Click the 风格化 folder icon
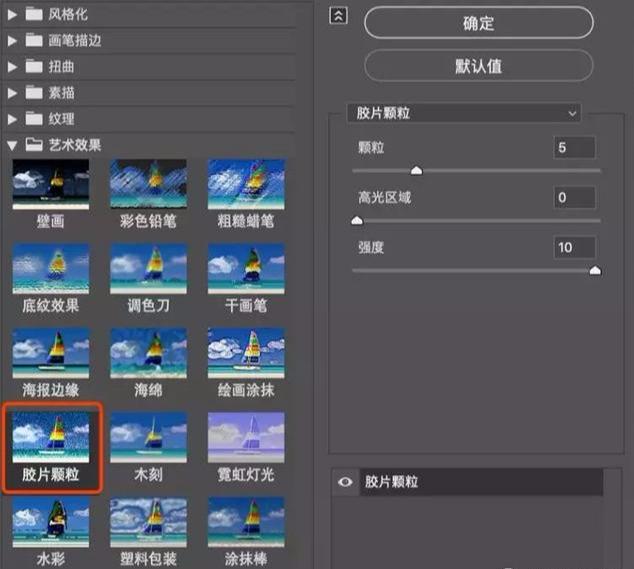634x569 pixels. (34, 15)
